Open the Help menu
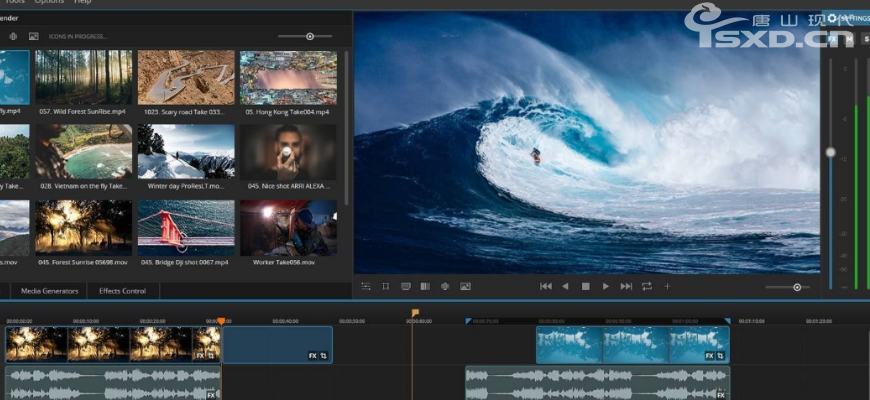This screenshot has height=400, width=870. coord(82,2)
